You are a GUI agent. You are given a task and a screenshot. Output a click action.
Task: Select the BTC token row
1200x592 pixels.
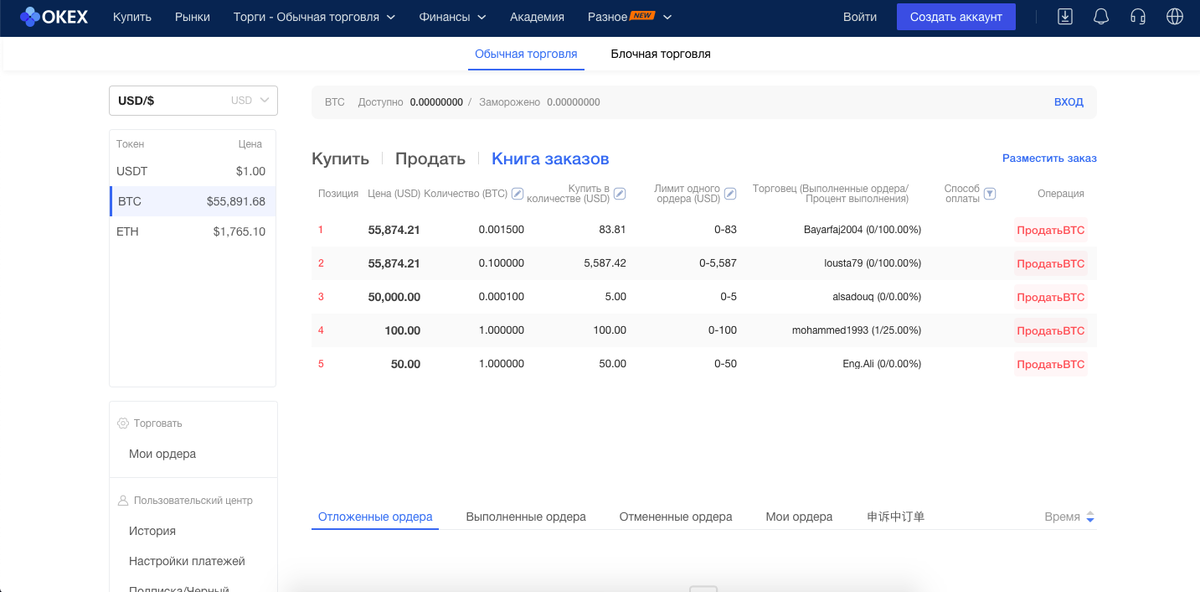click(x=193, y=201)
